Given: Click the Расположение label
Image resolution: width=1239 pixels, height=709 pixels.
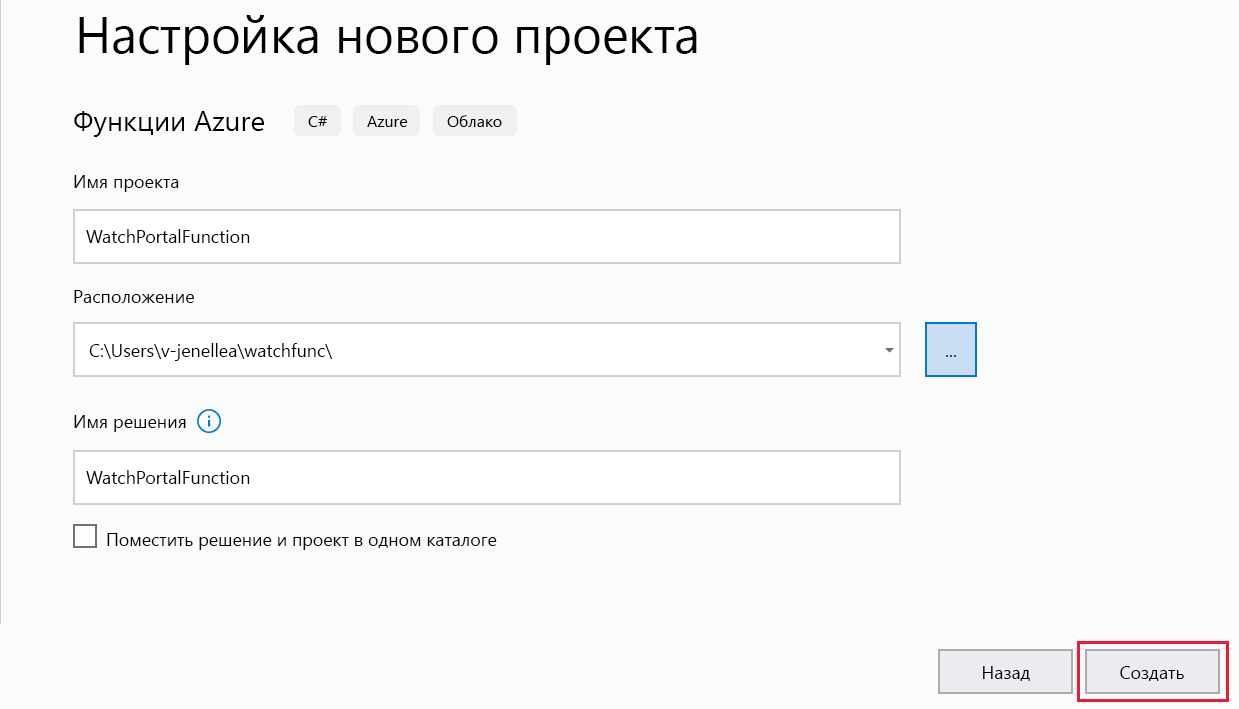Looking at the screenshot, I should coord(134,297).
